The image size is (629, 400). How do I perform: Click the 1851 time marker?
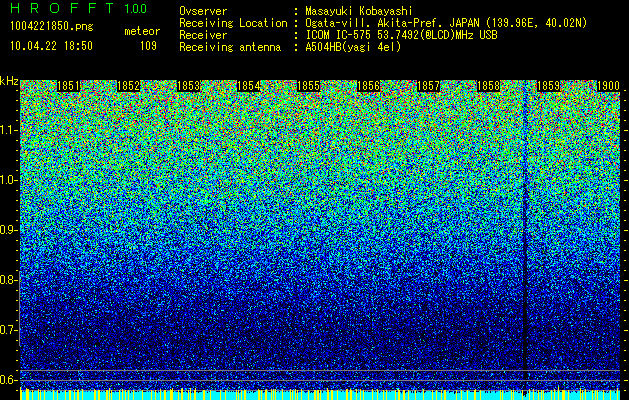tap(69, 86)
